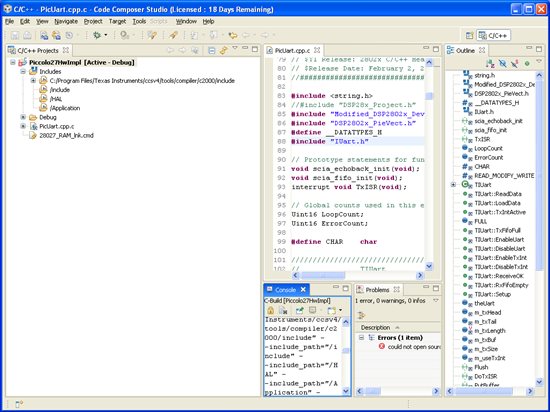Click the Debug launch bug icon
550x412 pixels.
pos(97,35)
